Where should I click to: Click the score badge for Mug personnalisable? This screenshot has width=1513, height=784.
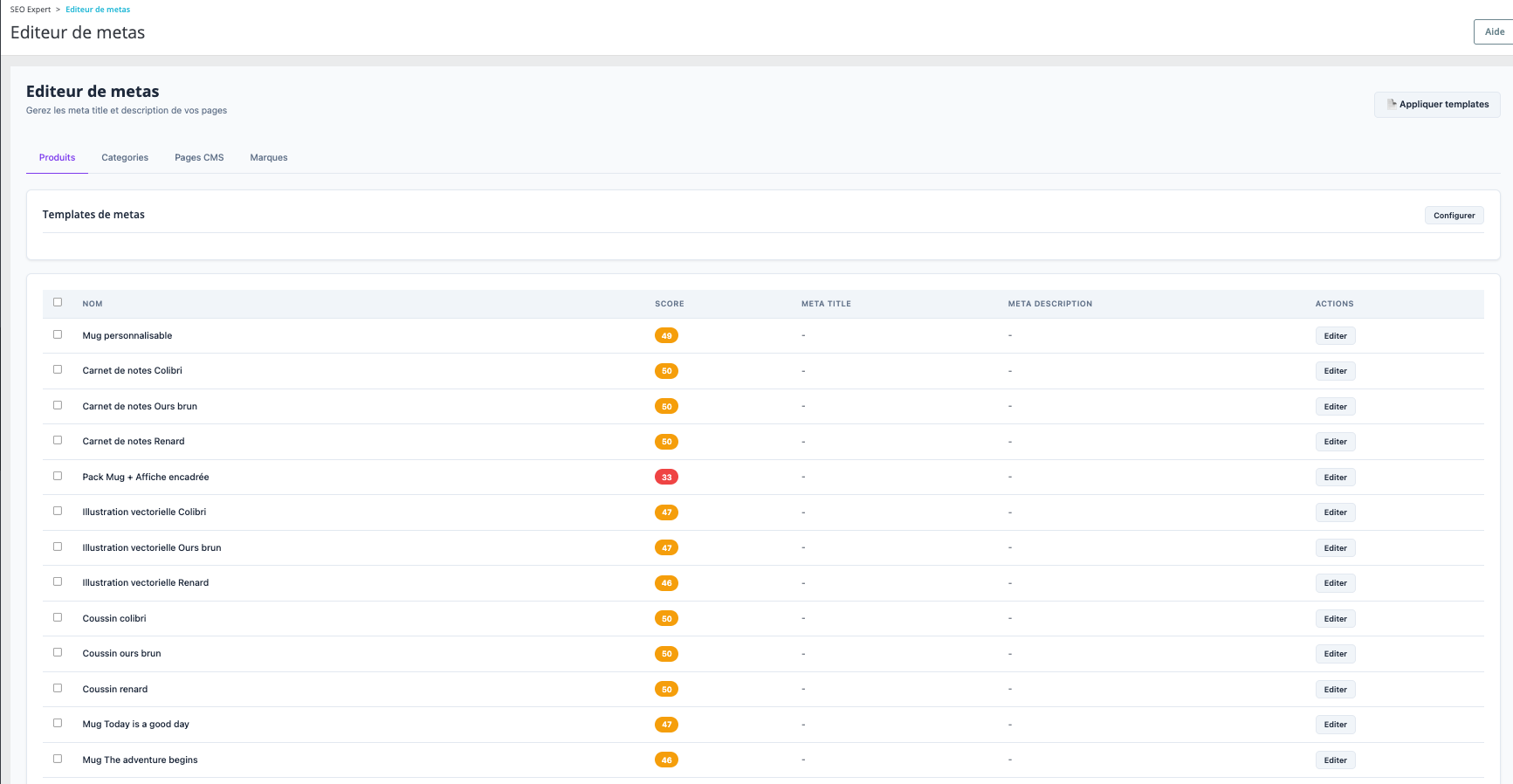click(x=666, y=336)
